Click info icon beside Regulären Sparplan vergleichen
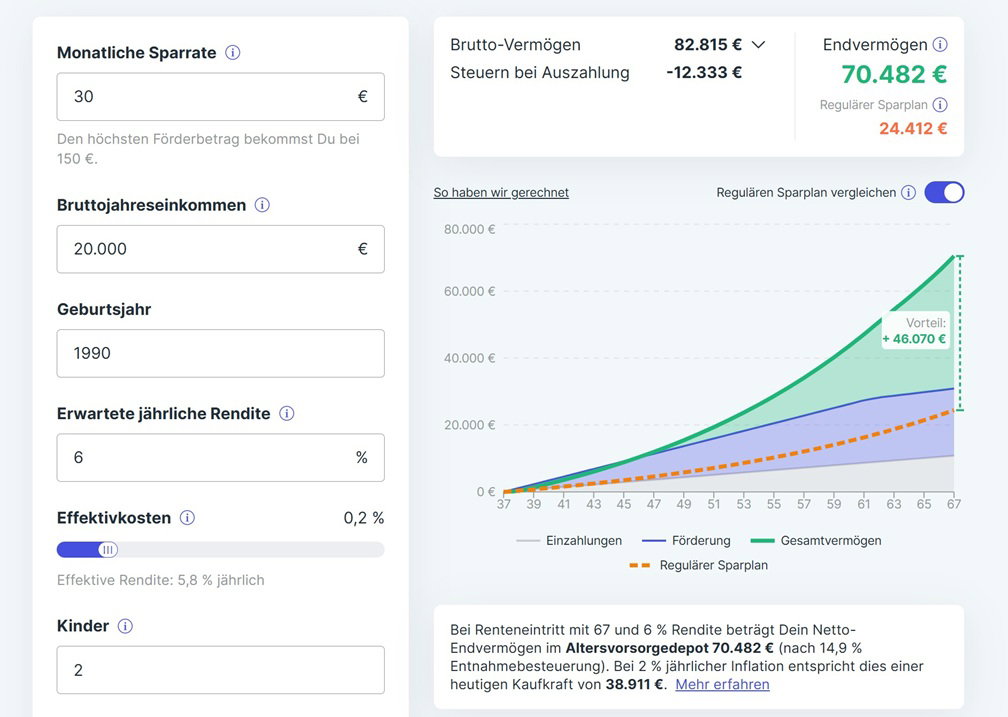 [908, 193]
